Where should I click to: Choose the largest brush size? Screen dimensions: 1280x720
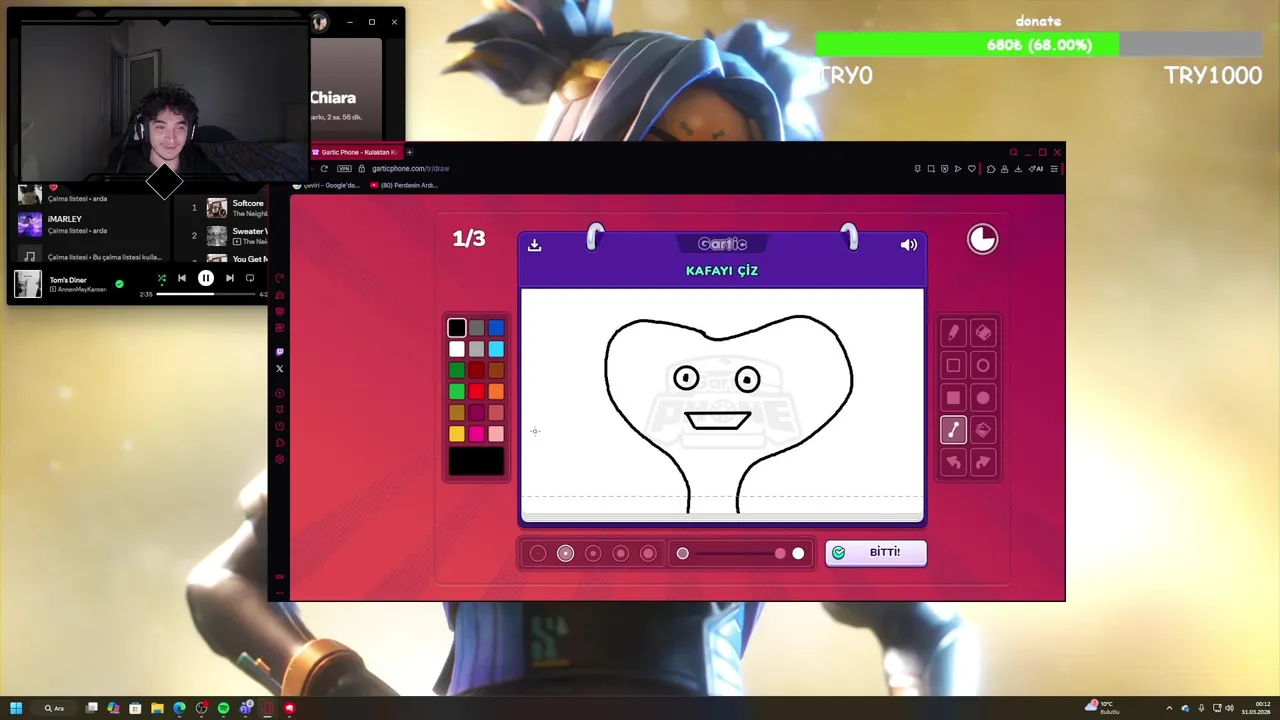(648, 553)
